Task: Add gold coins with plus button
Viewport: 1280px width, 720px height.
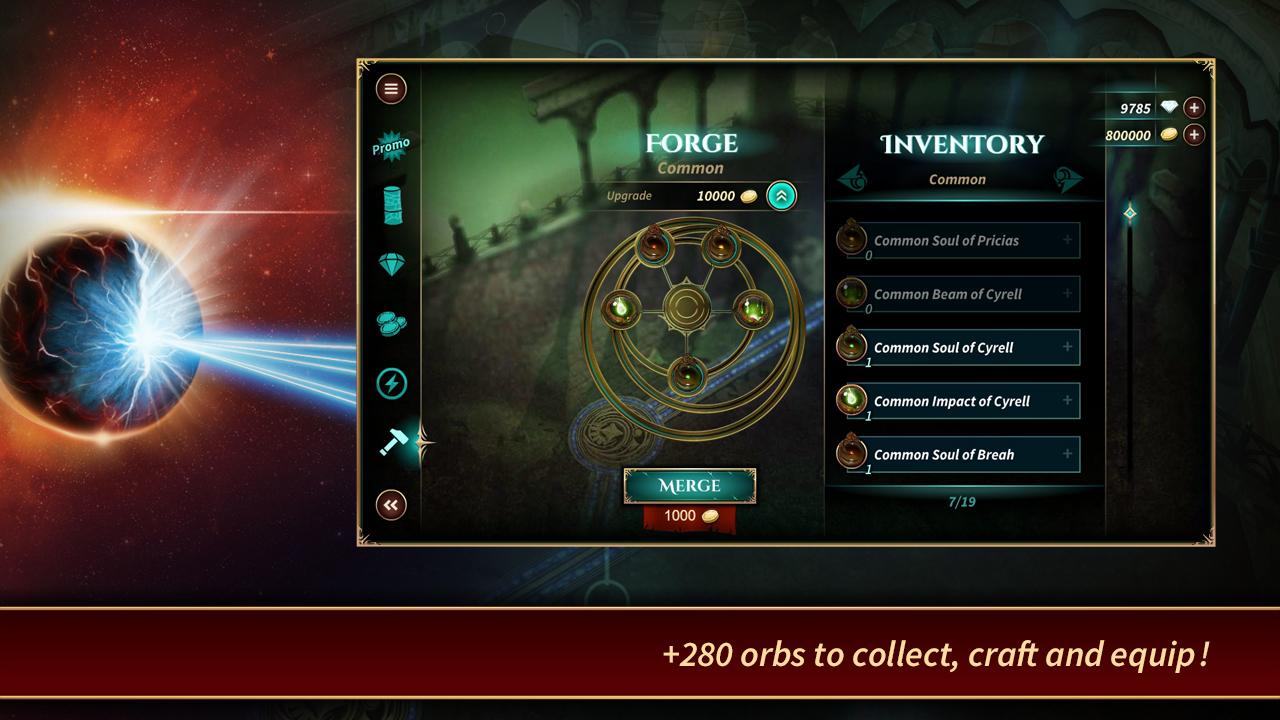Action: [x=1194, y=134]
